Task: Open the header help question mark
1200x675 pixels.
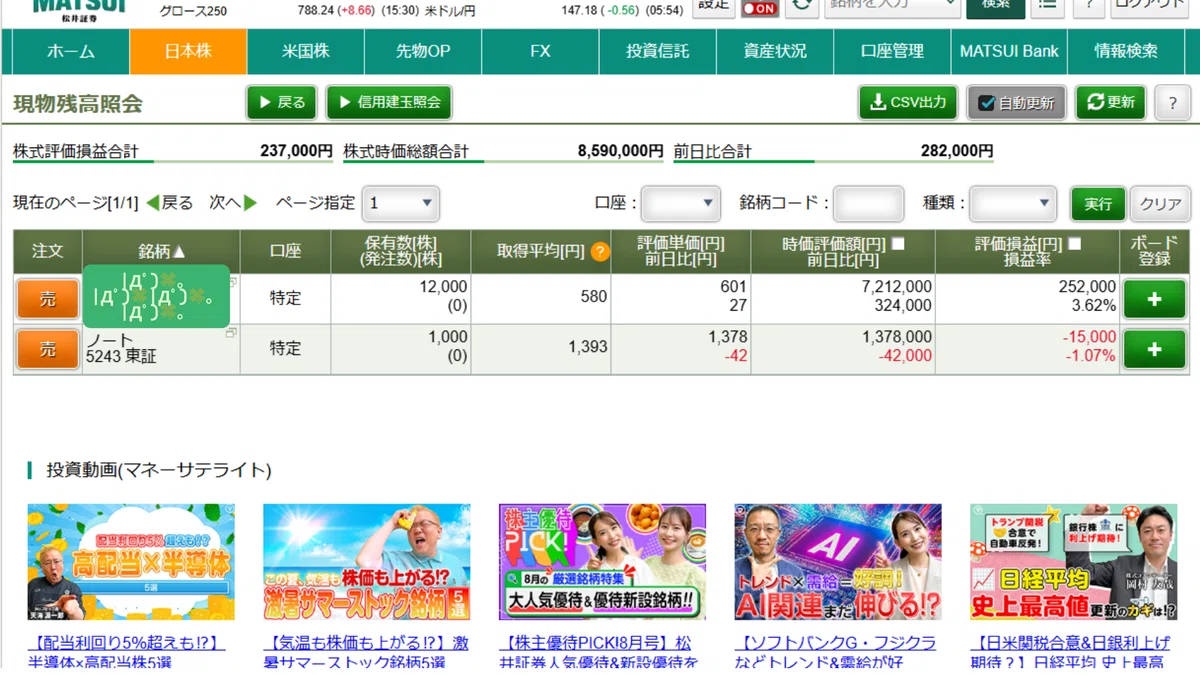Action: 1088,5
